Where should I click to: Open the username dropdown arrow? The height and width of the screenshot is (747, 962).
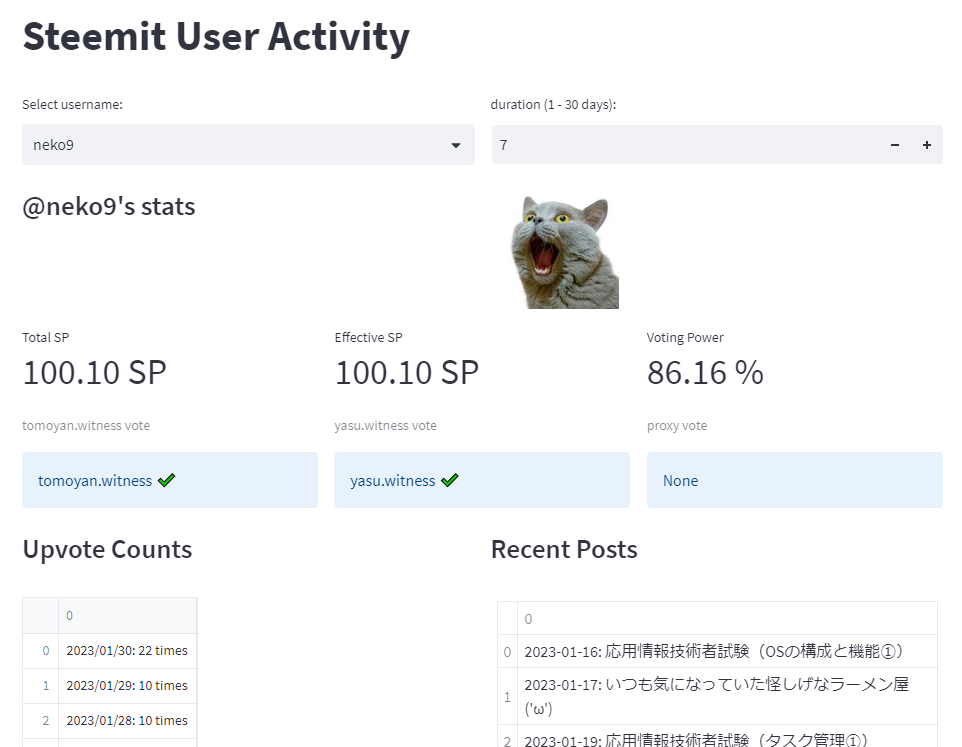(x=456, y=145)
